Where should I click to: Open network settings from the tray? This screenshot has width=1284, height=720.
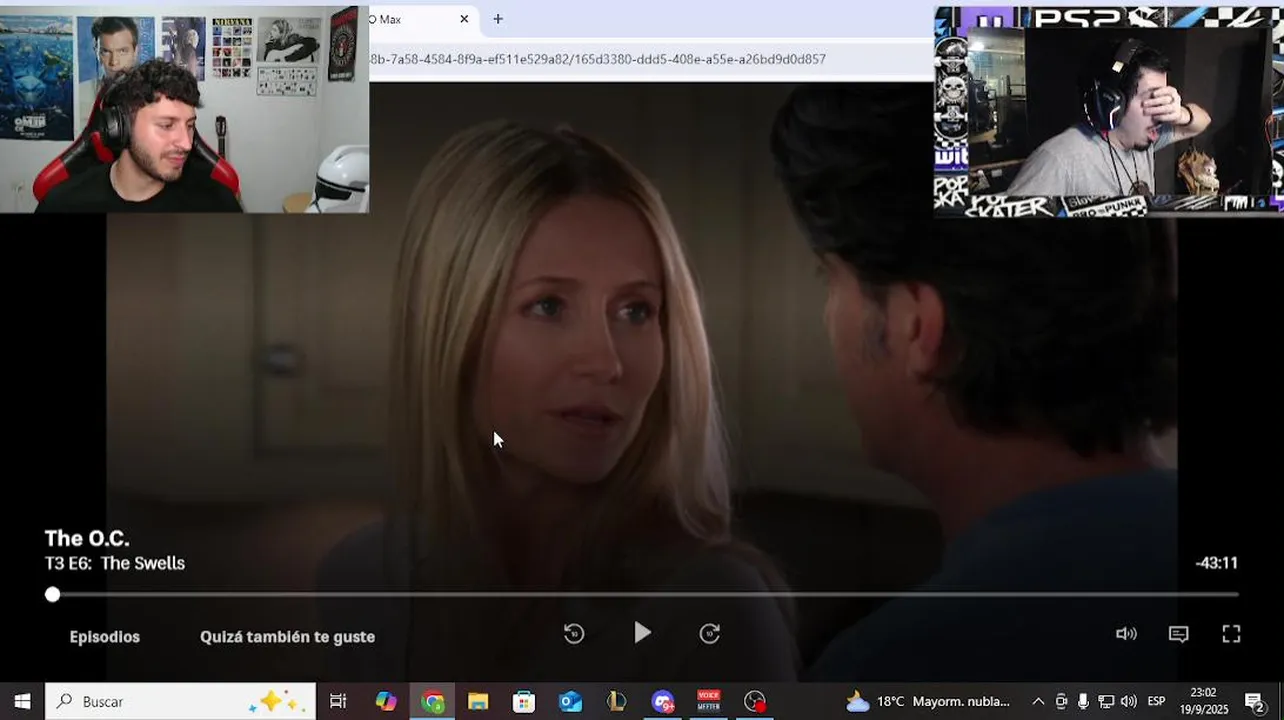coord(1106,702)
